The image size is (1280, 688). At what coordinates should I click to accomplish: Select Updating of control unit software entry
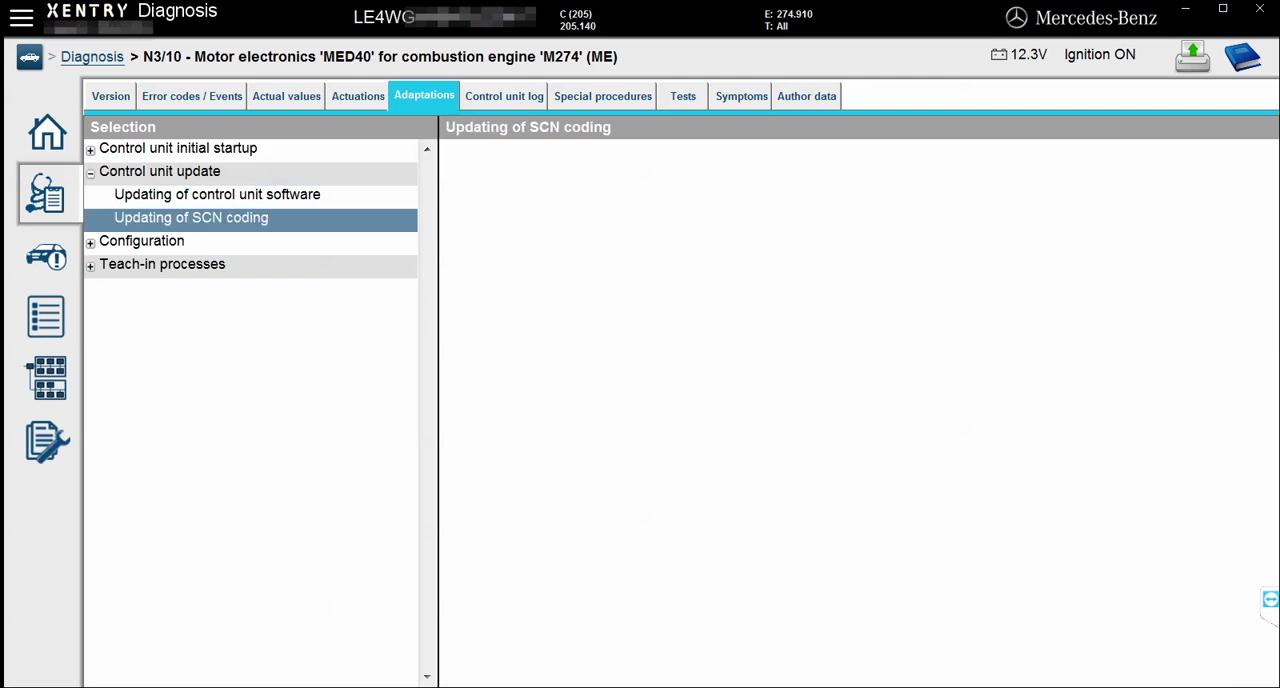(x=217, y=194)
